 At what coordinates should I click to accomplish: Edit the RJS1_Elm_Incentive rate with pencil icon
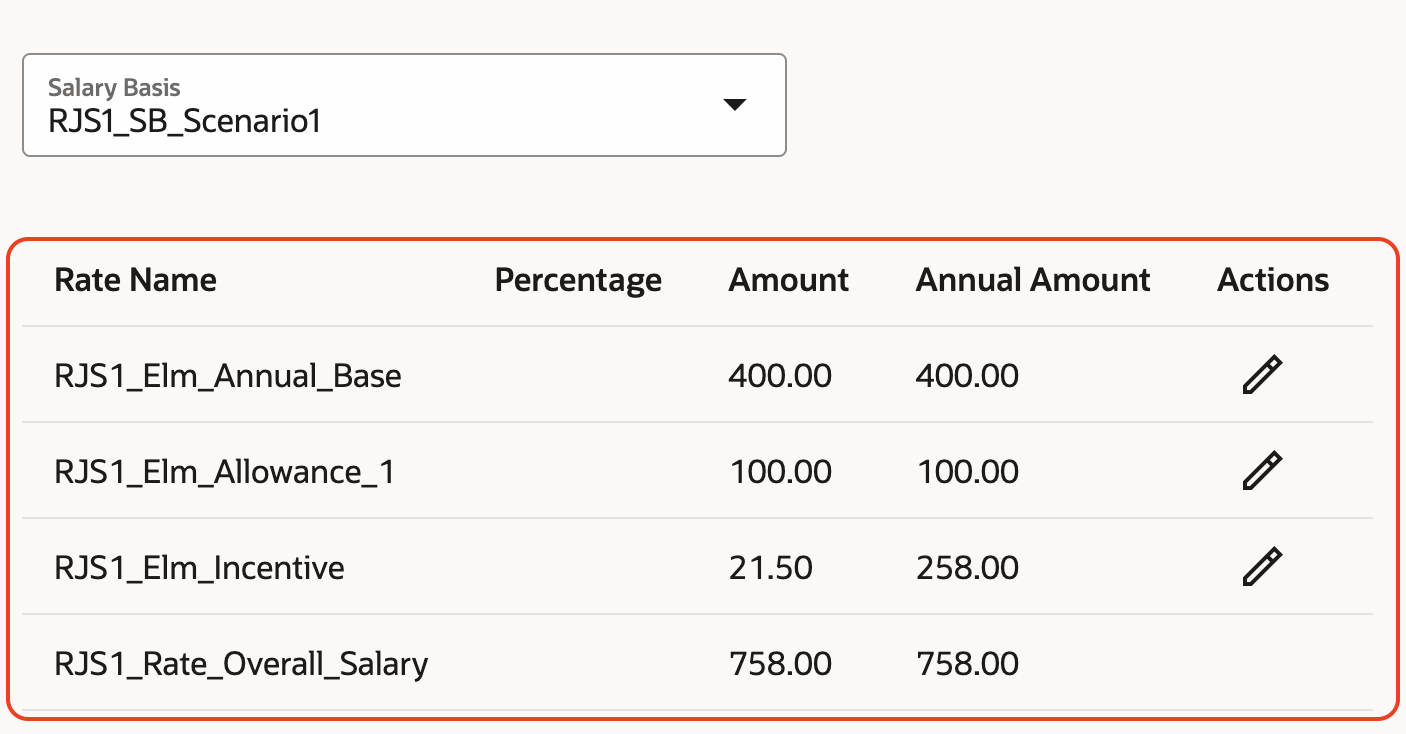[x=1262, y=567]
